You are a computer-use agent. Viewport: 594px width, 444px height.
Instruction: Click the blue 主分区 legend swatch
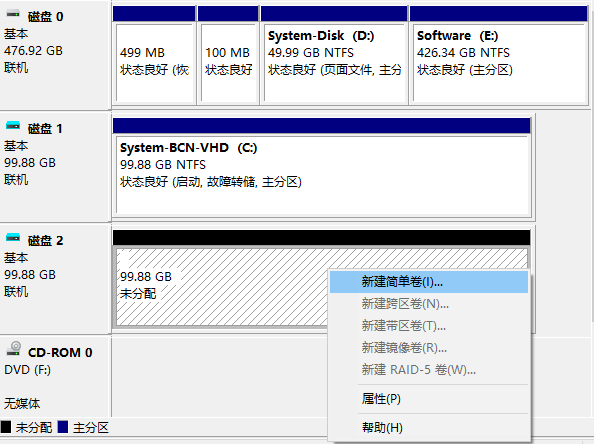pyautogui.click(x=63, y=427)
